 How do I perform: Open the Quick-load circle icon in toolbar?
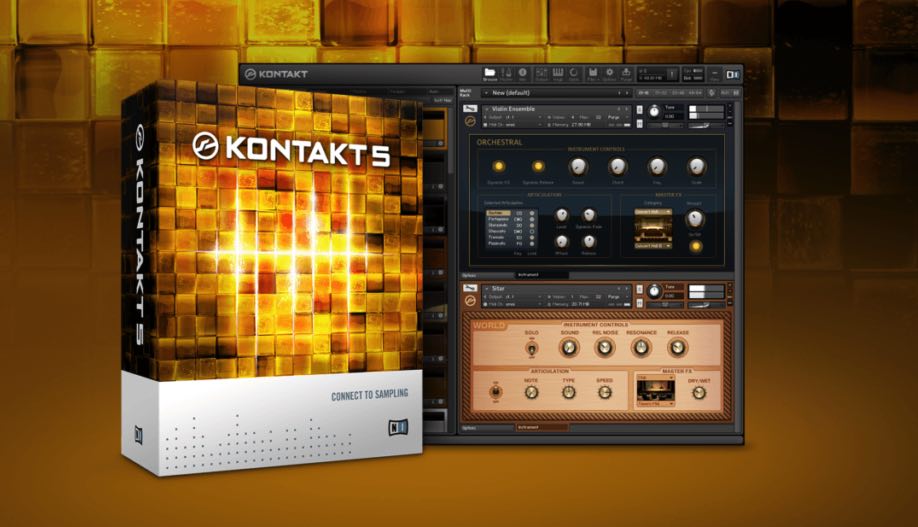[574, 73]
